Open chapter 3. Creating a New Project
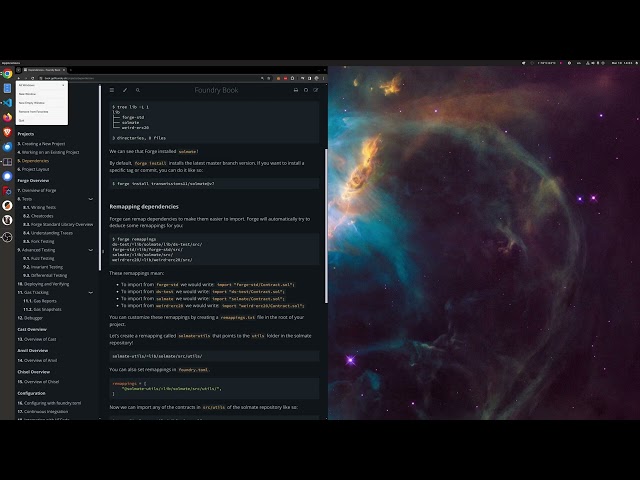 click(41, 144)
